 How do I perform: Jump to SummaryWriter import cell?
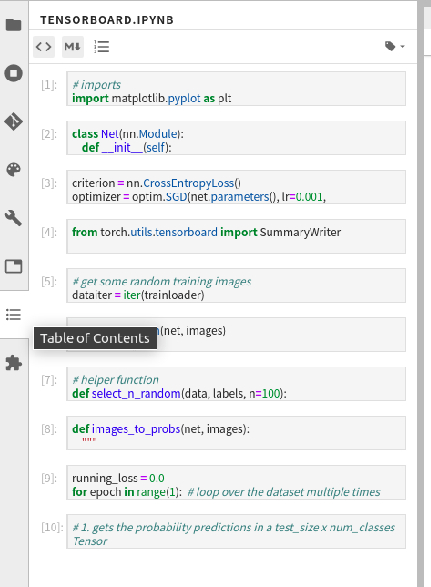tap(236, 237)
